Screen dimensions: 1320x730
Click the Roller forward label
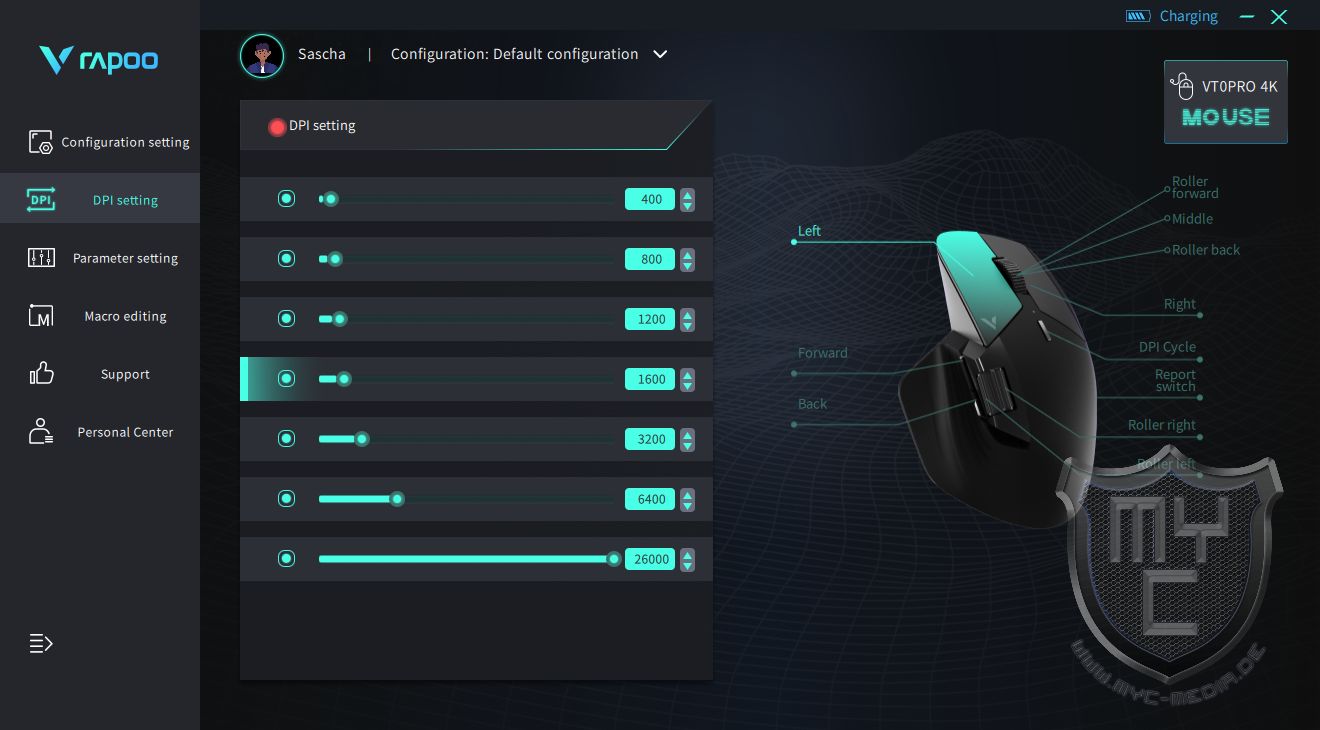tap(1195, 187)
